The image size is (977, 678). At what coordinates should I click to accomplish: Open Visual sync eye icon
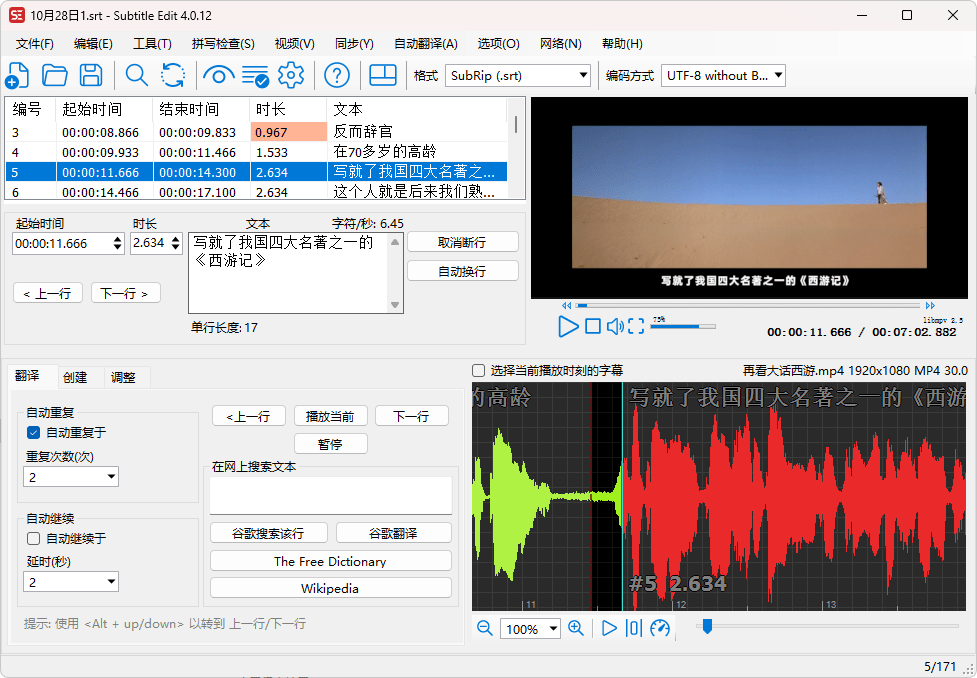tap(219, 75)
